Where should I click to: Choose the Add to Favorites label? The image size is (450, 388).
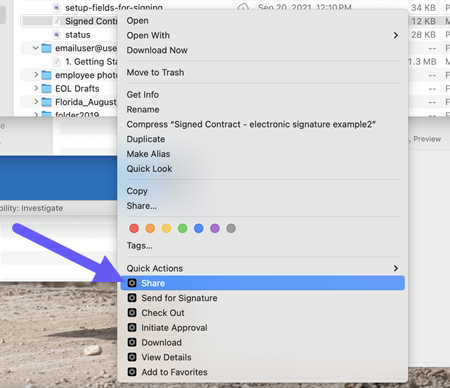[174, 372]
